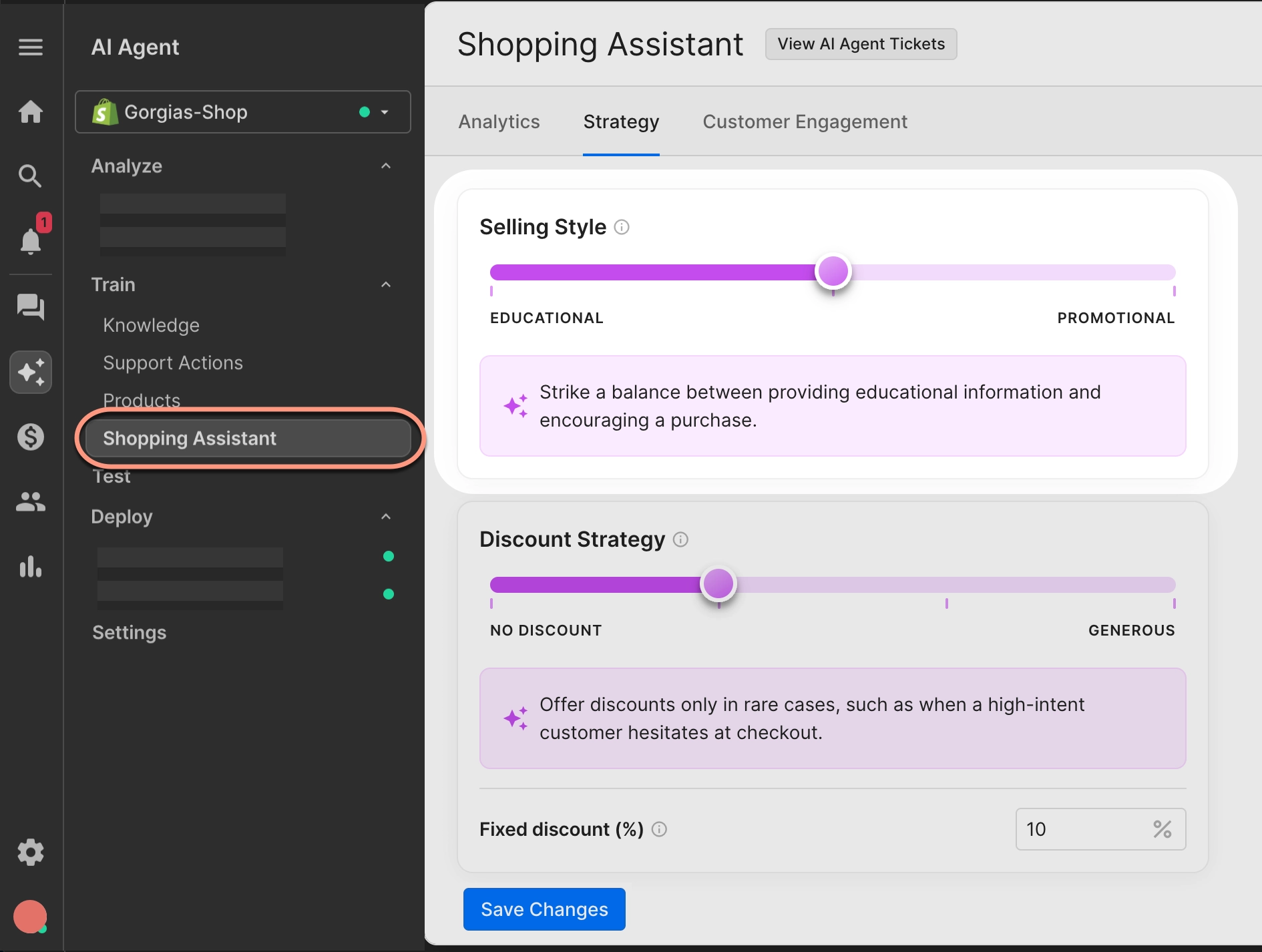Click the GENEROUS slider label
Screen dimensions: 1262x952
(1131, 630)
